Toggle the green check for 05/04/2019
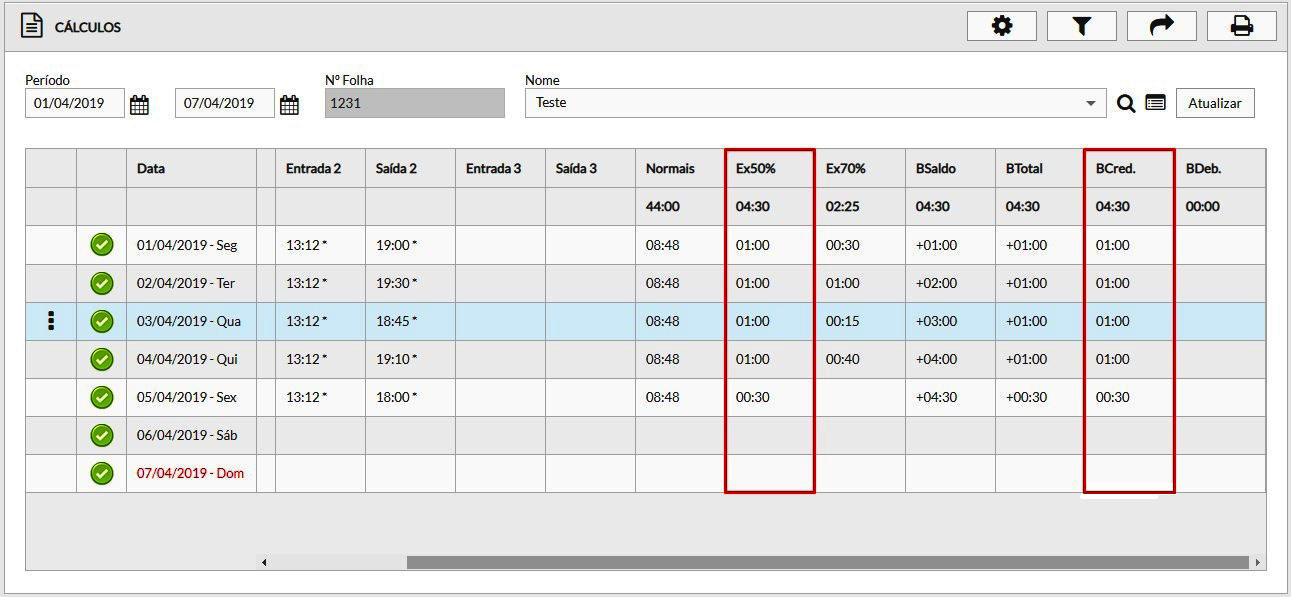Screen dimensions: 1291x597 pyautogui.click(x=102, y=397)
